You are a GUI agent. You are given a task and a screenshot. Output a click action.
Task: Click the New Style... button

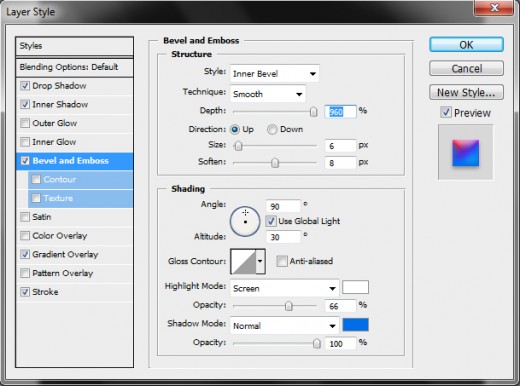click(x=466, y=92)
